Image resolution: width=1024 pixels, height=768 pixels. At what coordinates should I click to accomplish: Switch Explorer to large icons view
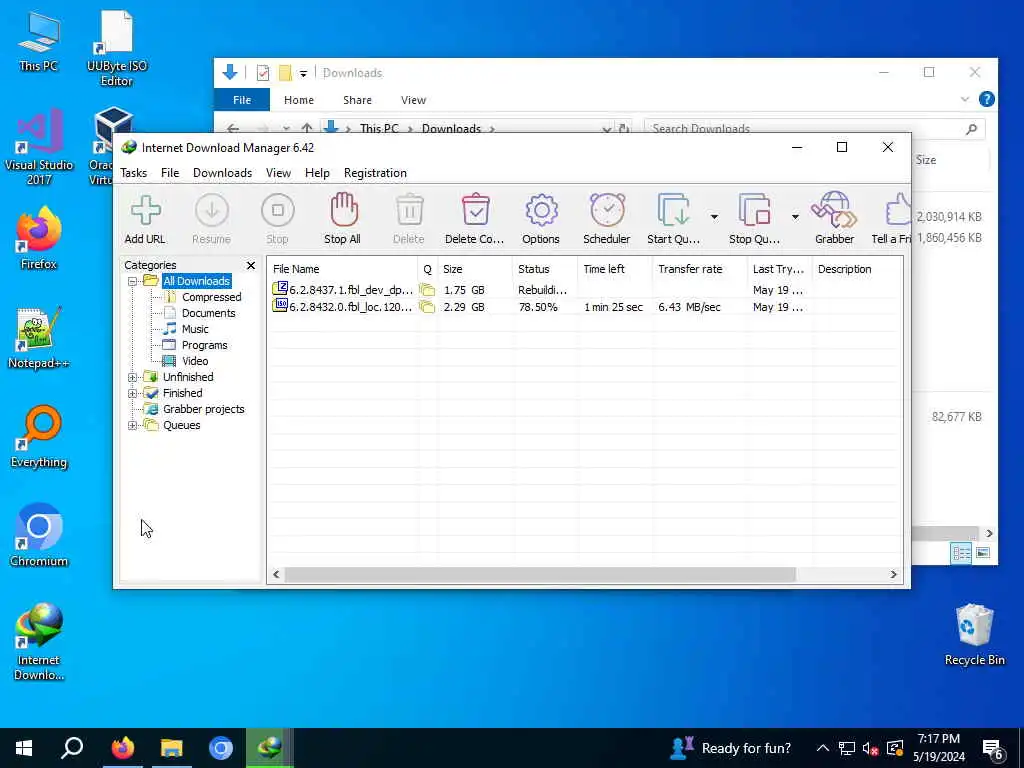(982, 553)
